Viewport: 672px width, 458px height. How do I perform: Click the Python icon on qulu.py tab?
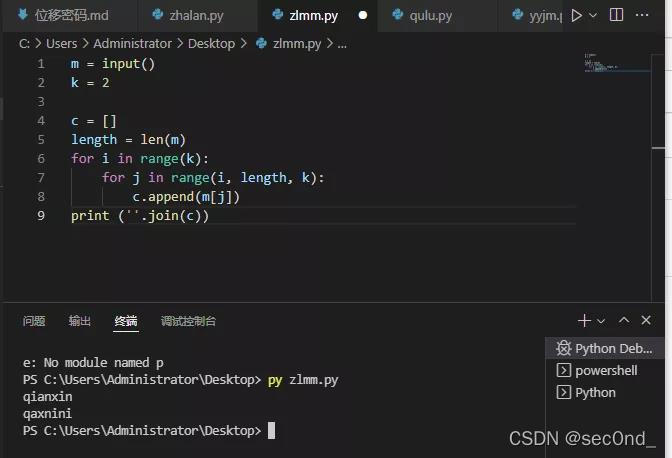(398, 15)
